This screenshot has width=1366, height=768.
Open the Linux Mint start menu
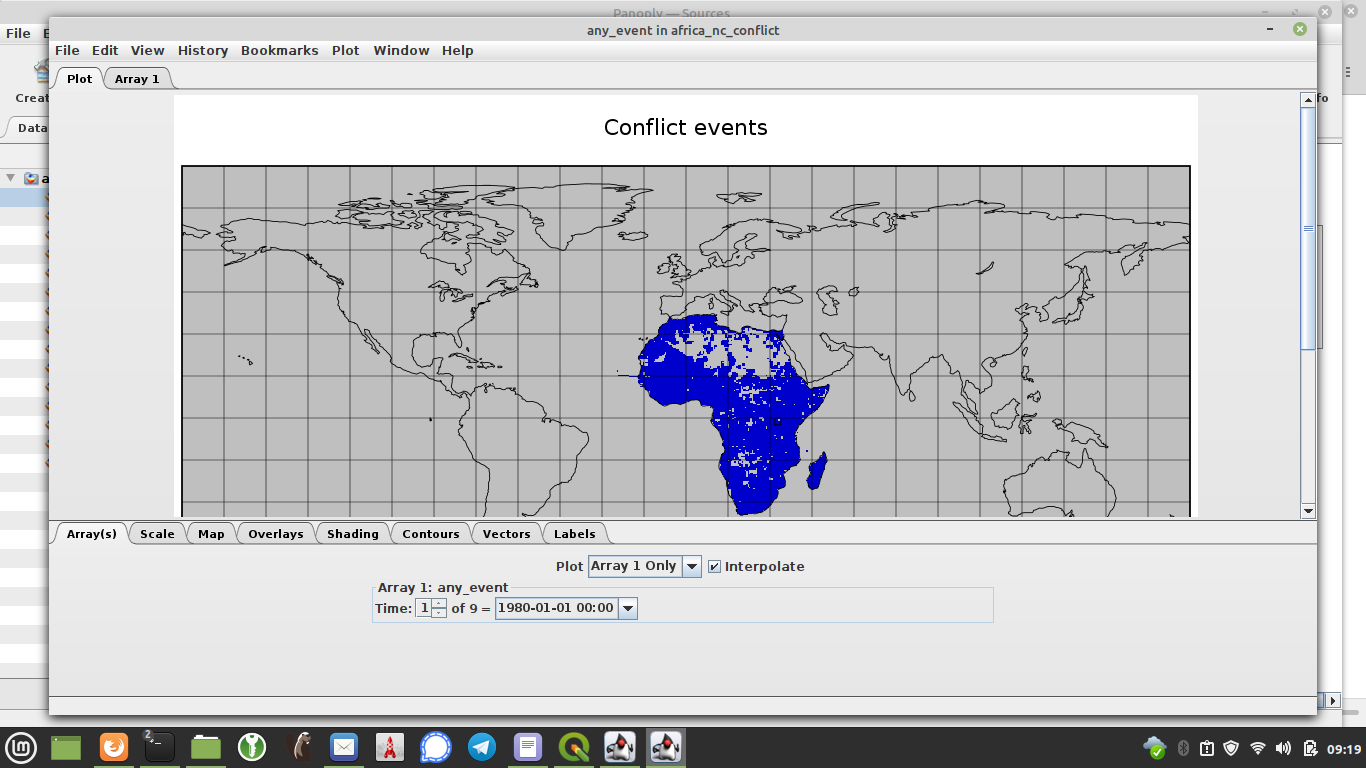22,747
